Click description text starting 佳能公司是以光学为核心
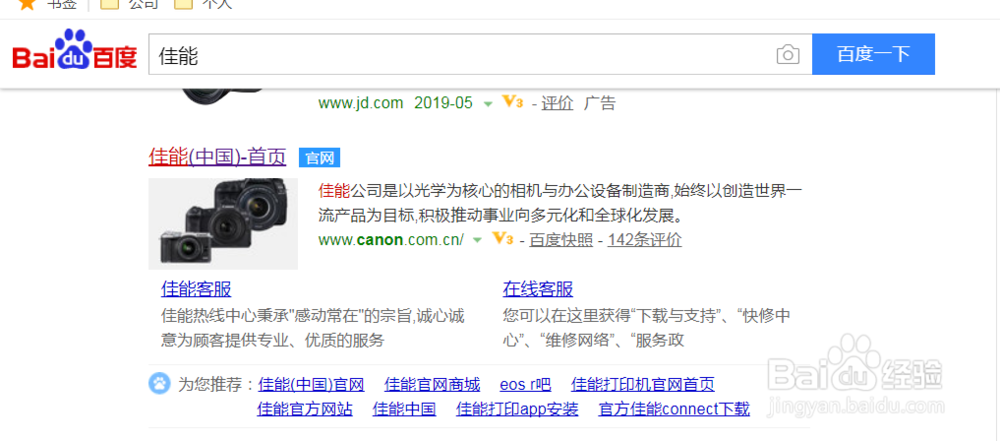The height and width of the screenshot is (441, 1000). tap(560, 203)
